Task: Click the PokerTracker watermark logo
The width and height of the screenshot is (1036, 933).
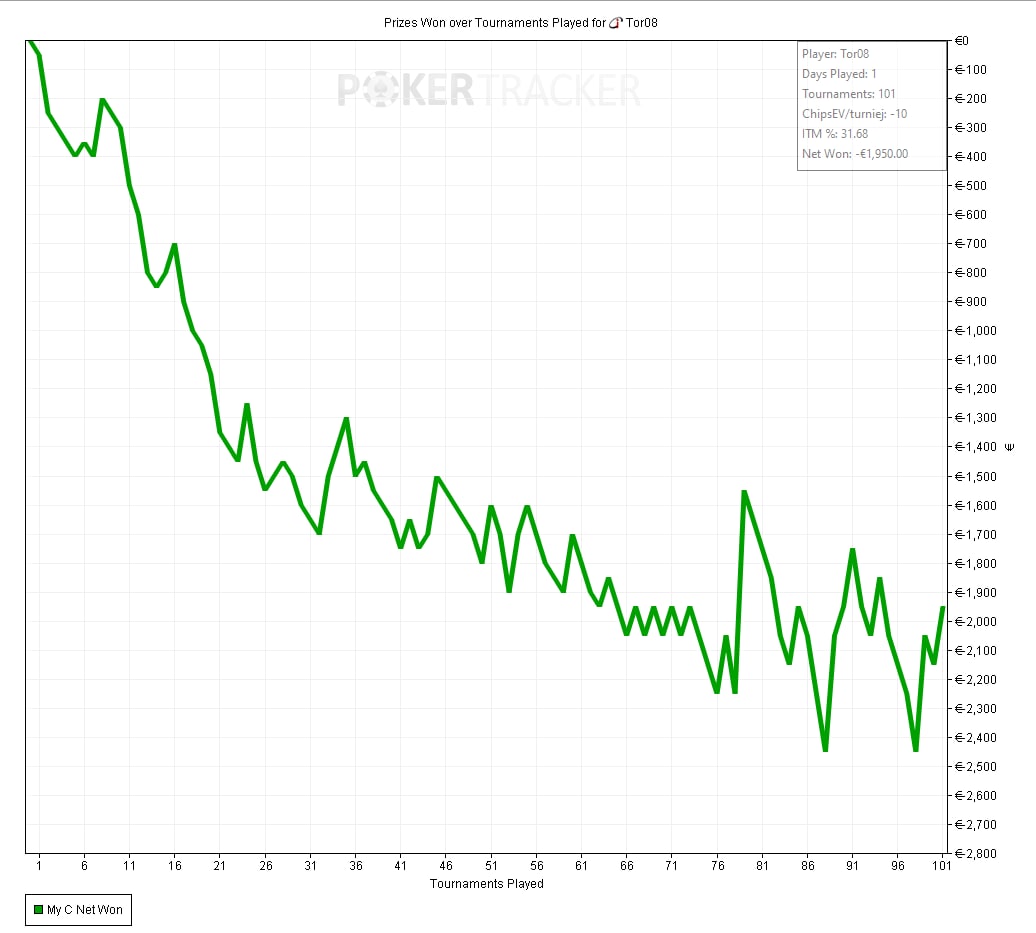Action: pyautogui.click(x=488, y=90)
